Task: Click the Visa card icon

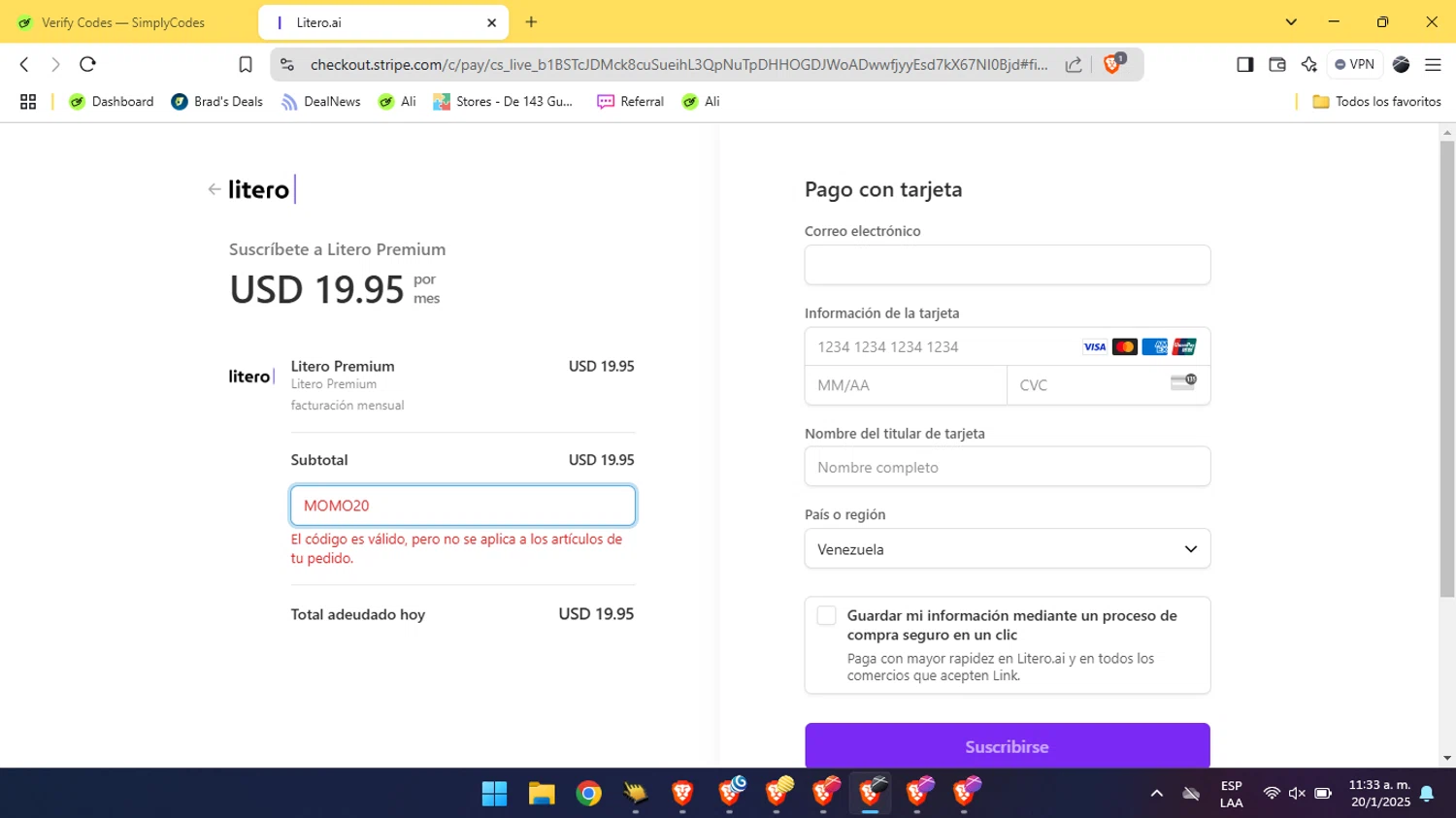Action: (x=1095, y=346)
